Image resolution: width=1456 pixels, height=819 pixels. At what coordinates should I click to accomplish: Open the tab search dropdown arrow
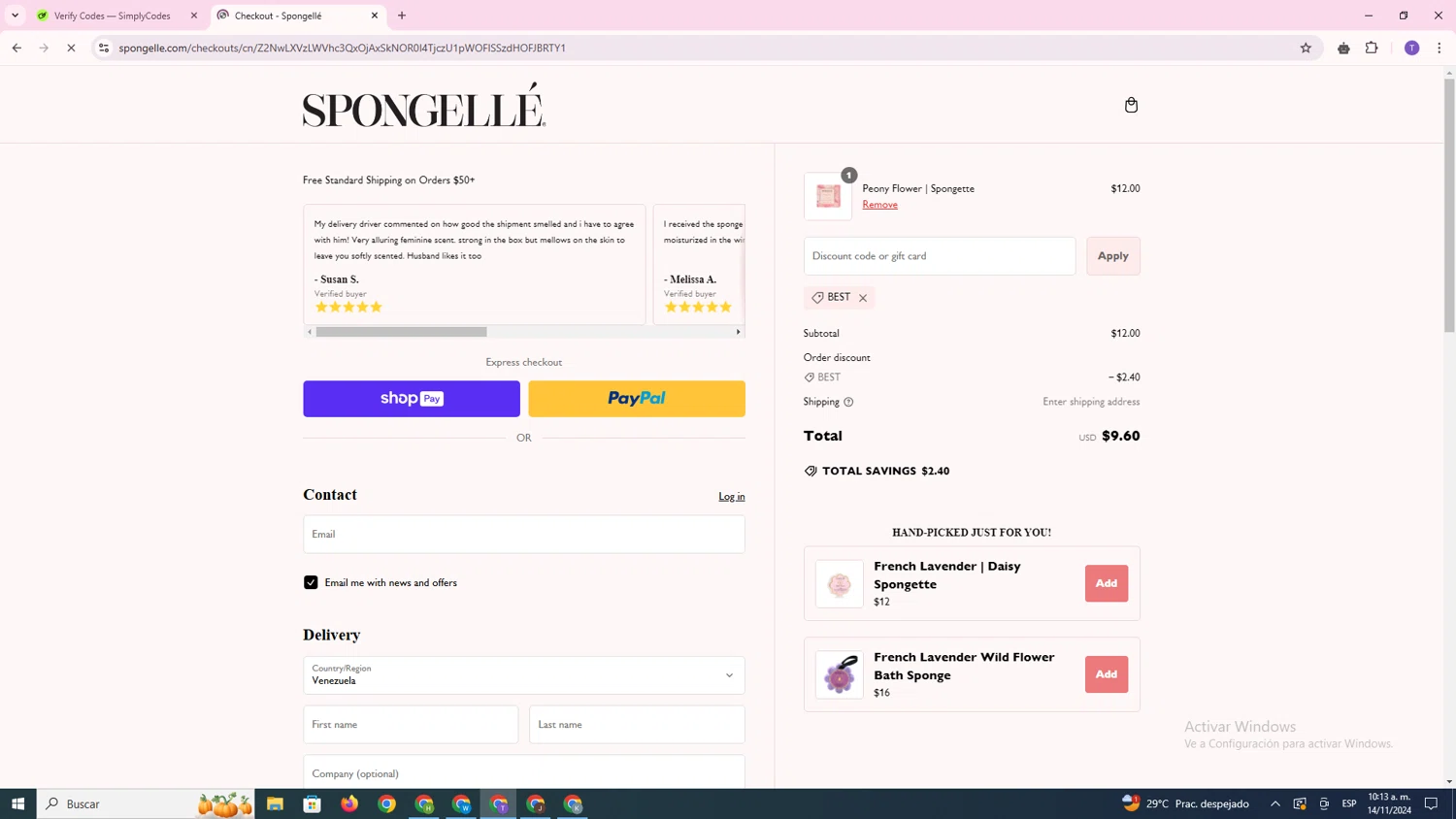(15, 16)
